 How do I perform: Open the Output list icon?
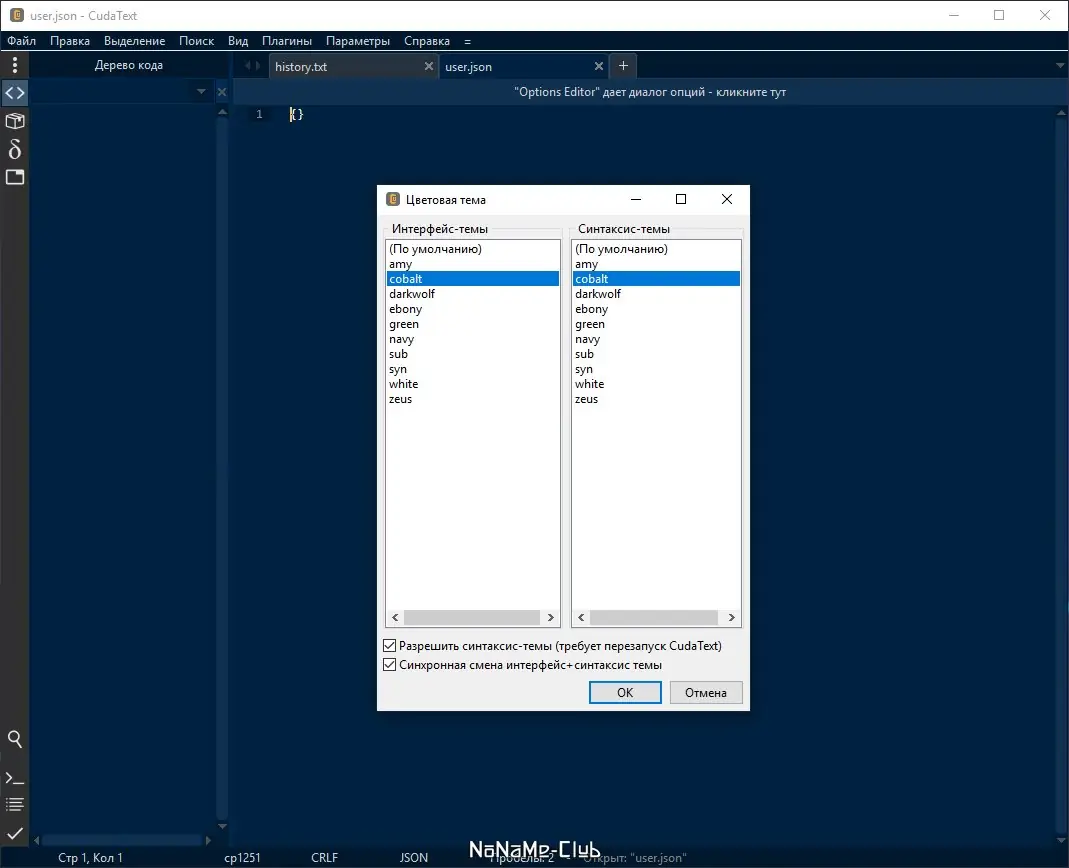pos(14,805)
